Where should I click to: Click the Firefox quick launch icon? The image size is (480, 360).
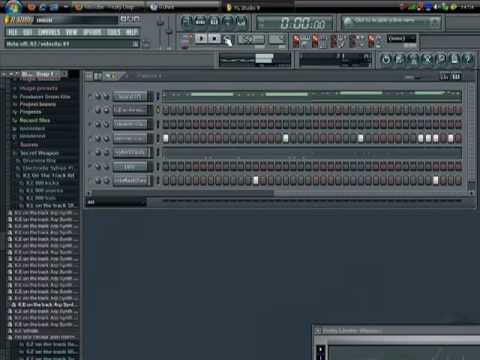(31, 7)
